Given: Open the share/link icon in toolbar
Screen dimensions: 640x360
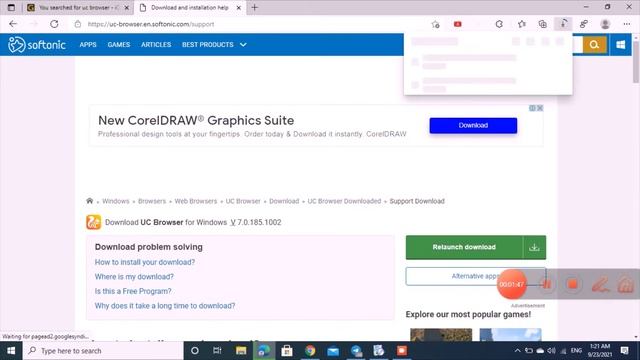Looking at the screenshot, I should coord(584,24).
